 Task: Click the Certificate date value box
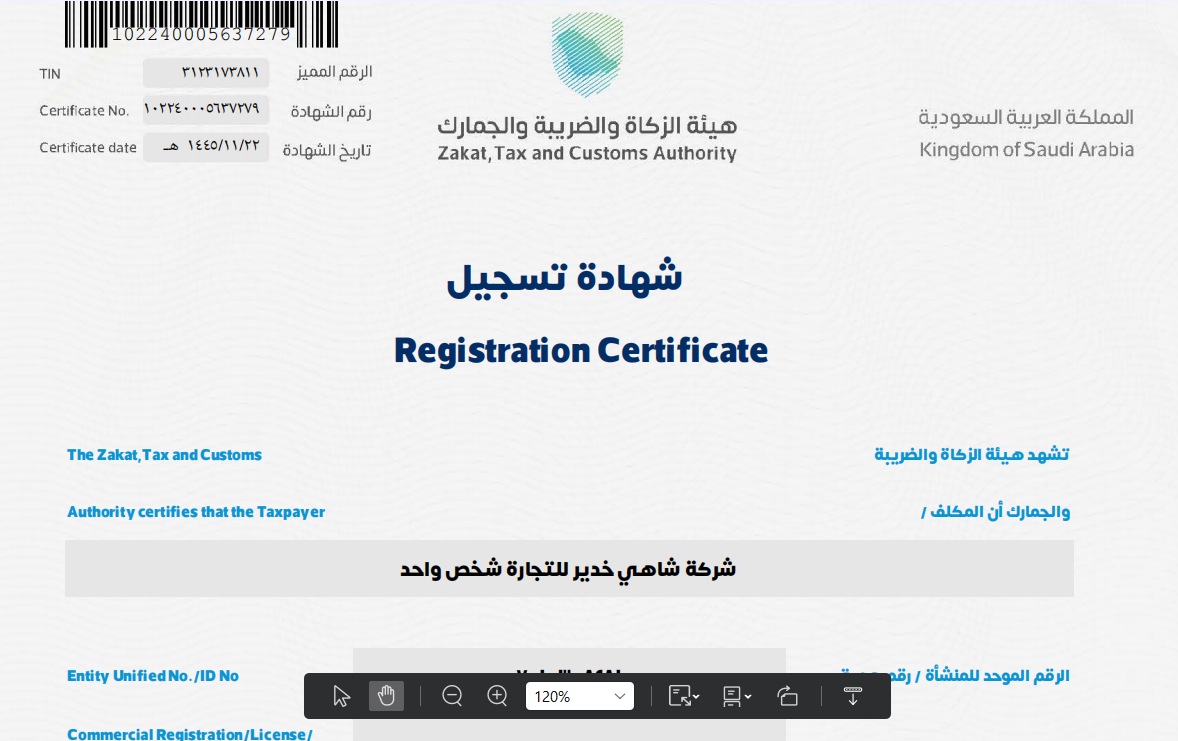tap(206, 147)
